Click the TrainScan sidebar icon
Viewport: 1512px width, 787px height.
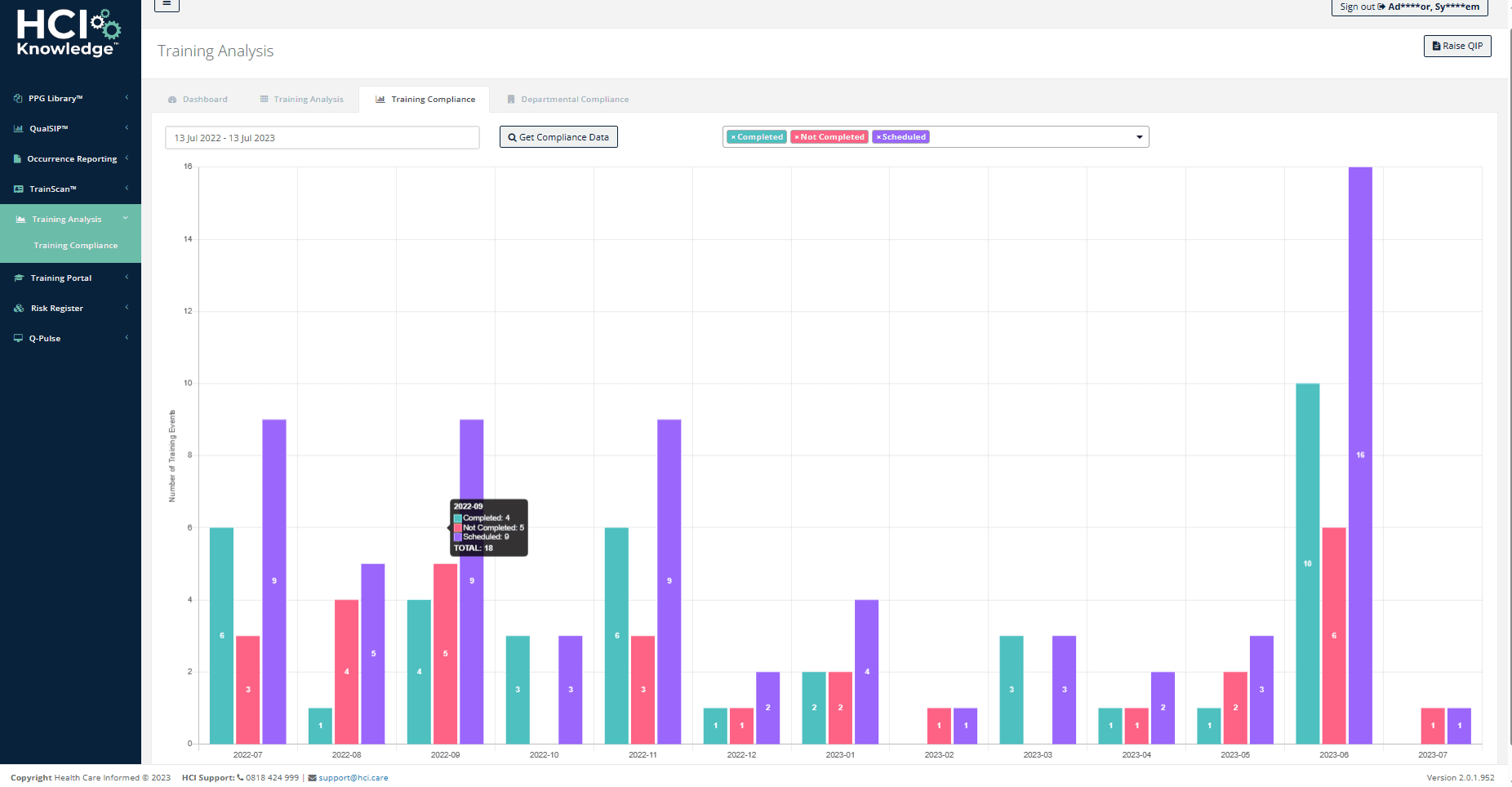pos(18,189)
